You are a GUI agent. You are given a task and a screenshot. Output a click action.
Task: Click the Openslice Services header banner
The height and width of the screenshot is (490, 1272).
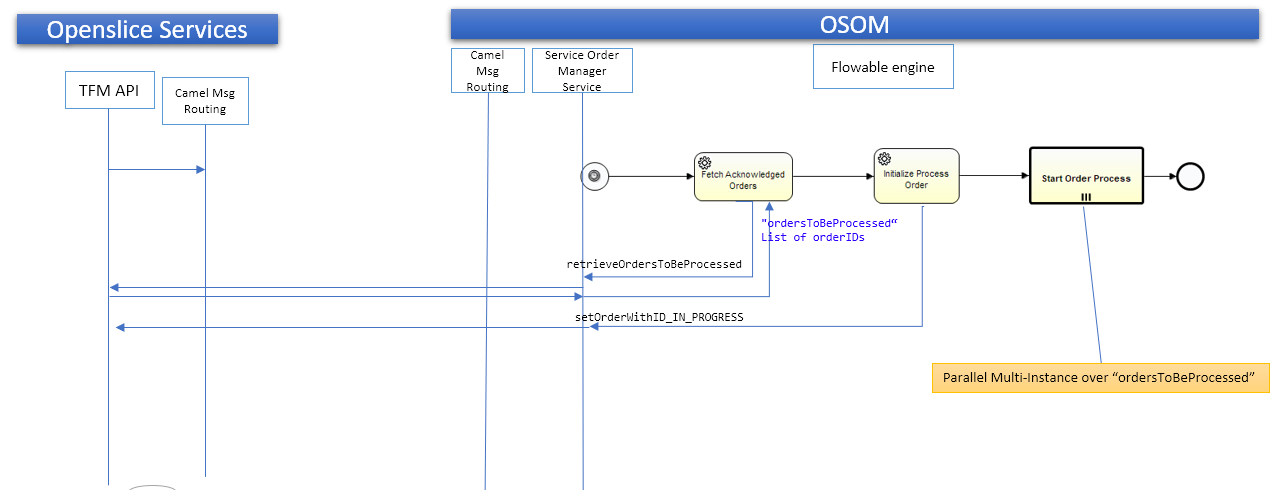pyautogui.click(x=147, y=30)
